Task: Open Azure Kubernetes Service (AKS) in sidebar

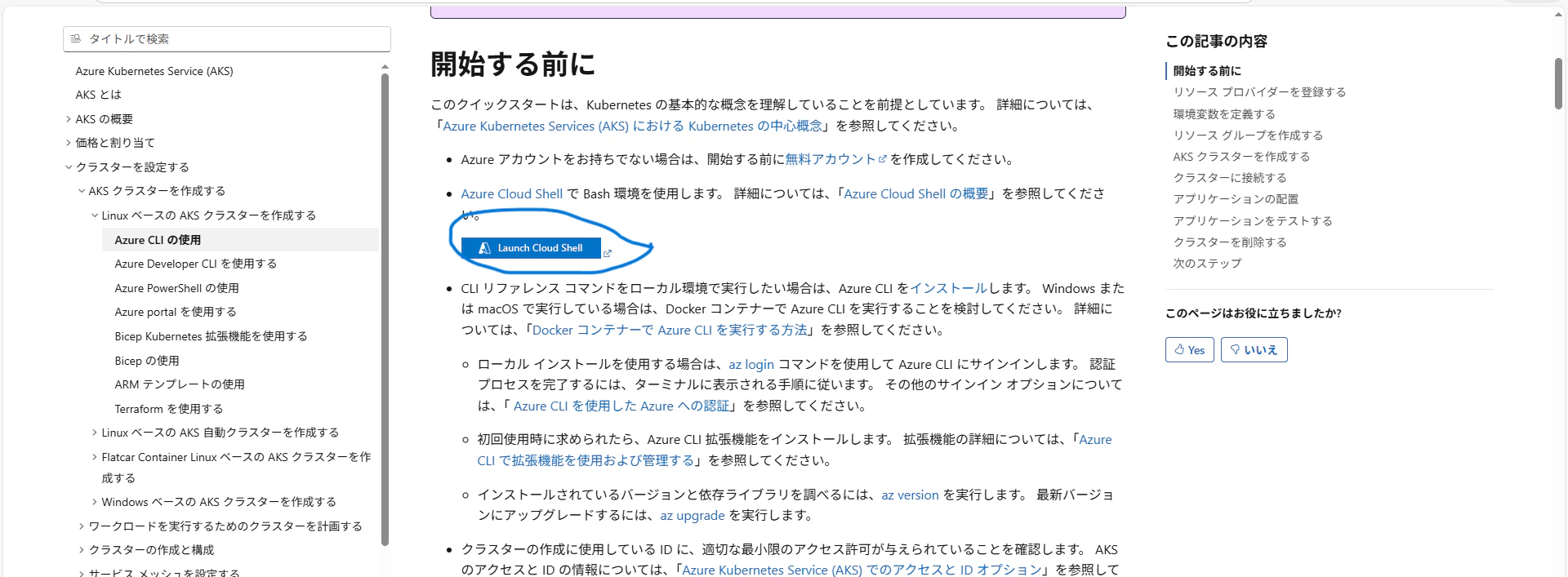Action: 154,71
